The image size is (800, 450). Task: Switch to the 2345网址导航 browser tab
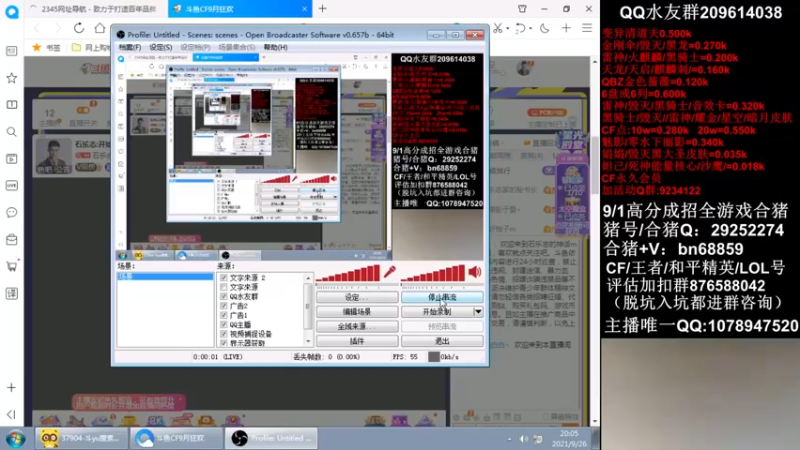click(96, 9)
